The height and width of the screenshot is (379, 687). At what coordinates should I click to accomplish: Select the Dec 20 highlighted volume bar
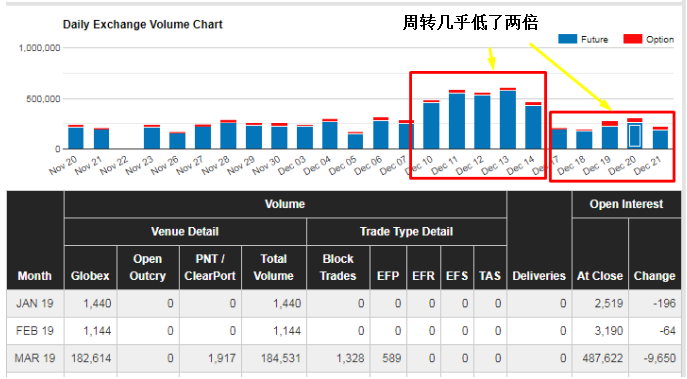coord(634,134)
